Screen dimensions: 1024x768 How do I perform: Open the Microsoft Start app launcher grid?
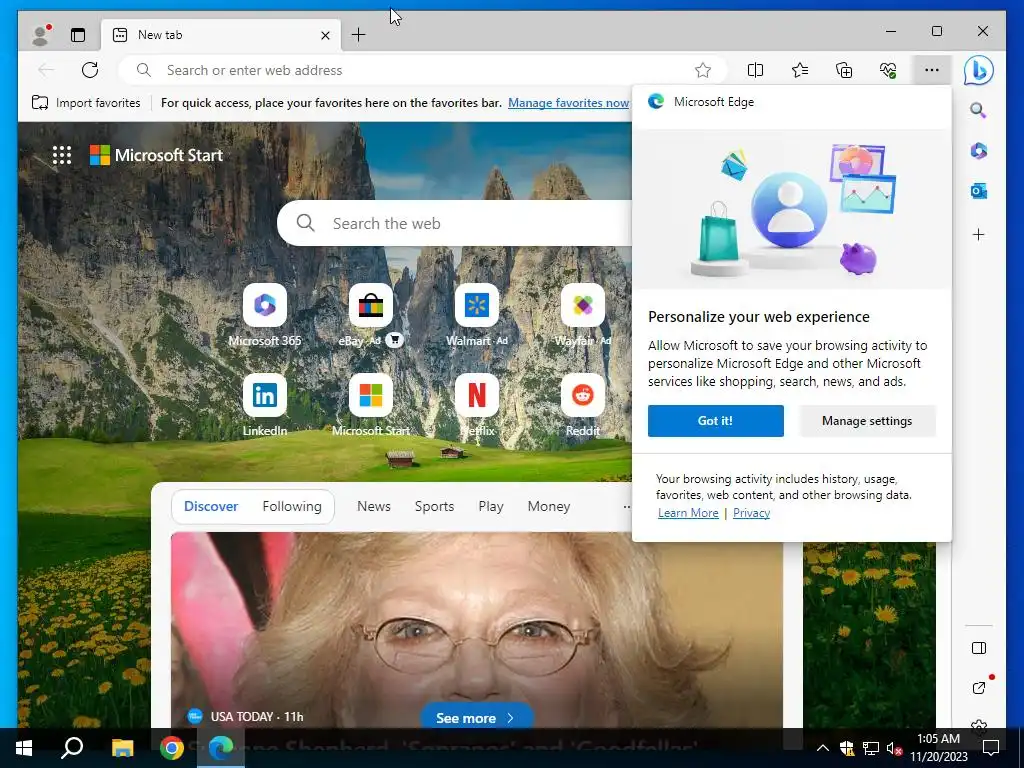[61, 155]
